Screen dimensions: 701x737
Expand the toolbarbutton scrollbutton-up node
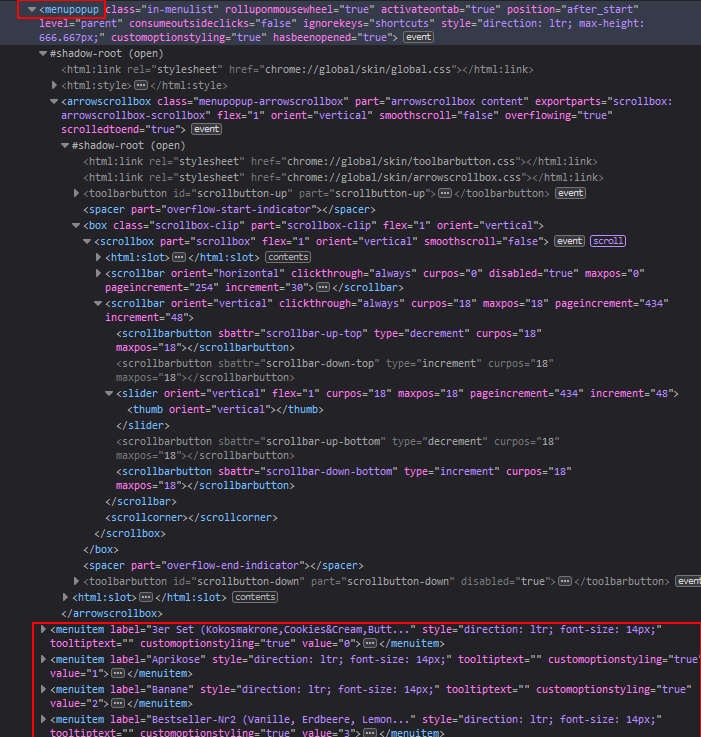(x=77, y=193)
